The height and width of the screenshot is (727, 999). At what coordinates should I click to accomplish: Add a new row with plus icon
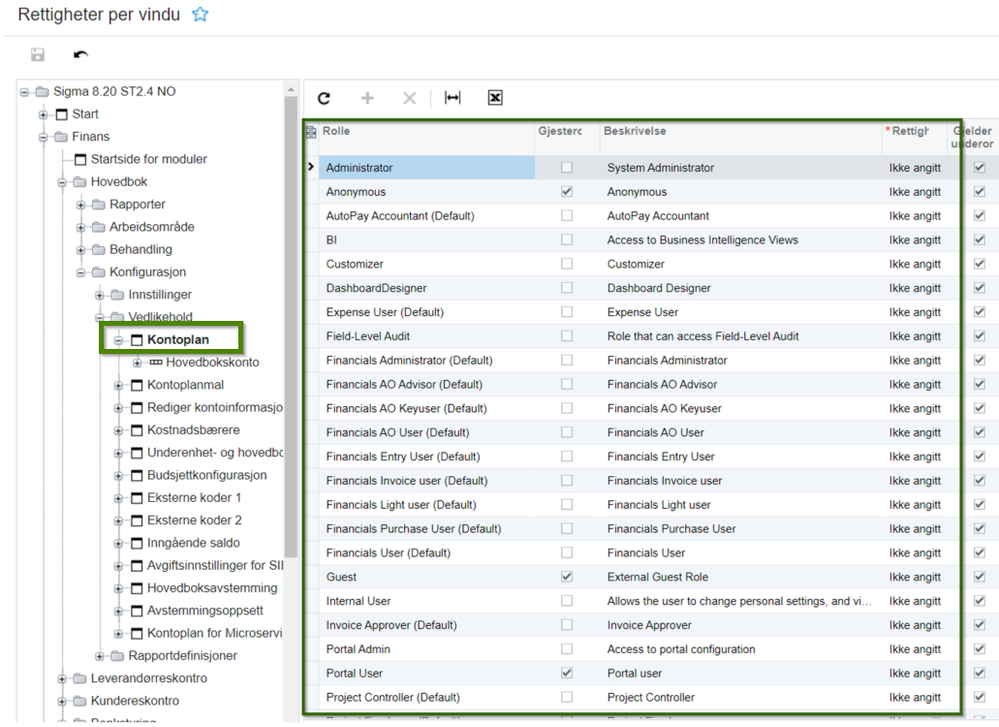367,98
